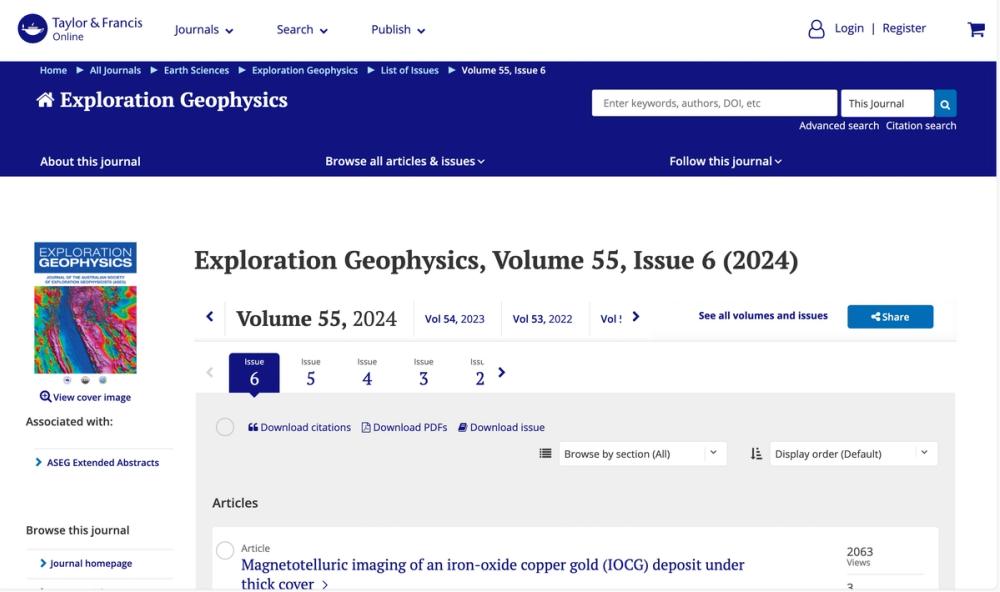Expand the Search menu

click(x=302, y=30)
